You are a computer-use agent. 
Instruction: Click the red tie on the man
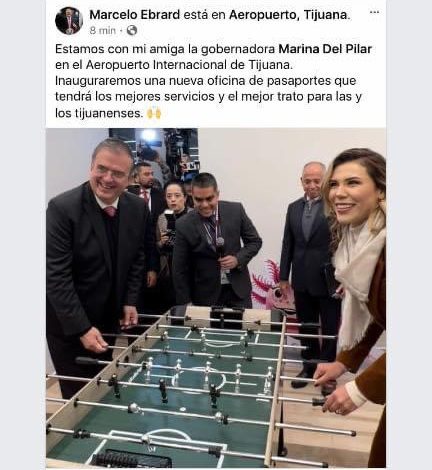110,211
